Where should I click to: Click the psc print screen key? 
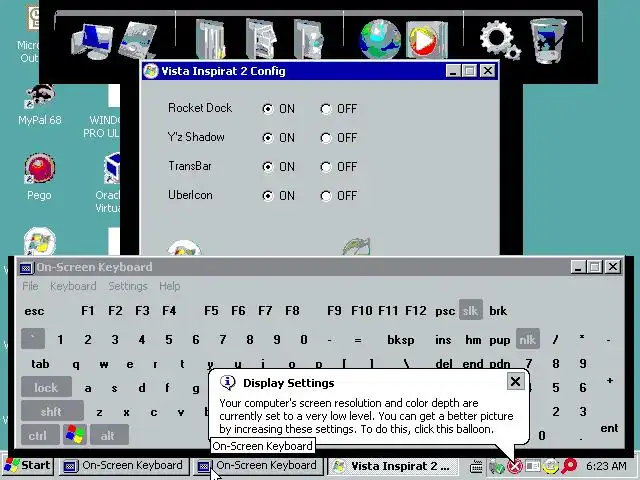pos(445,311)
